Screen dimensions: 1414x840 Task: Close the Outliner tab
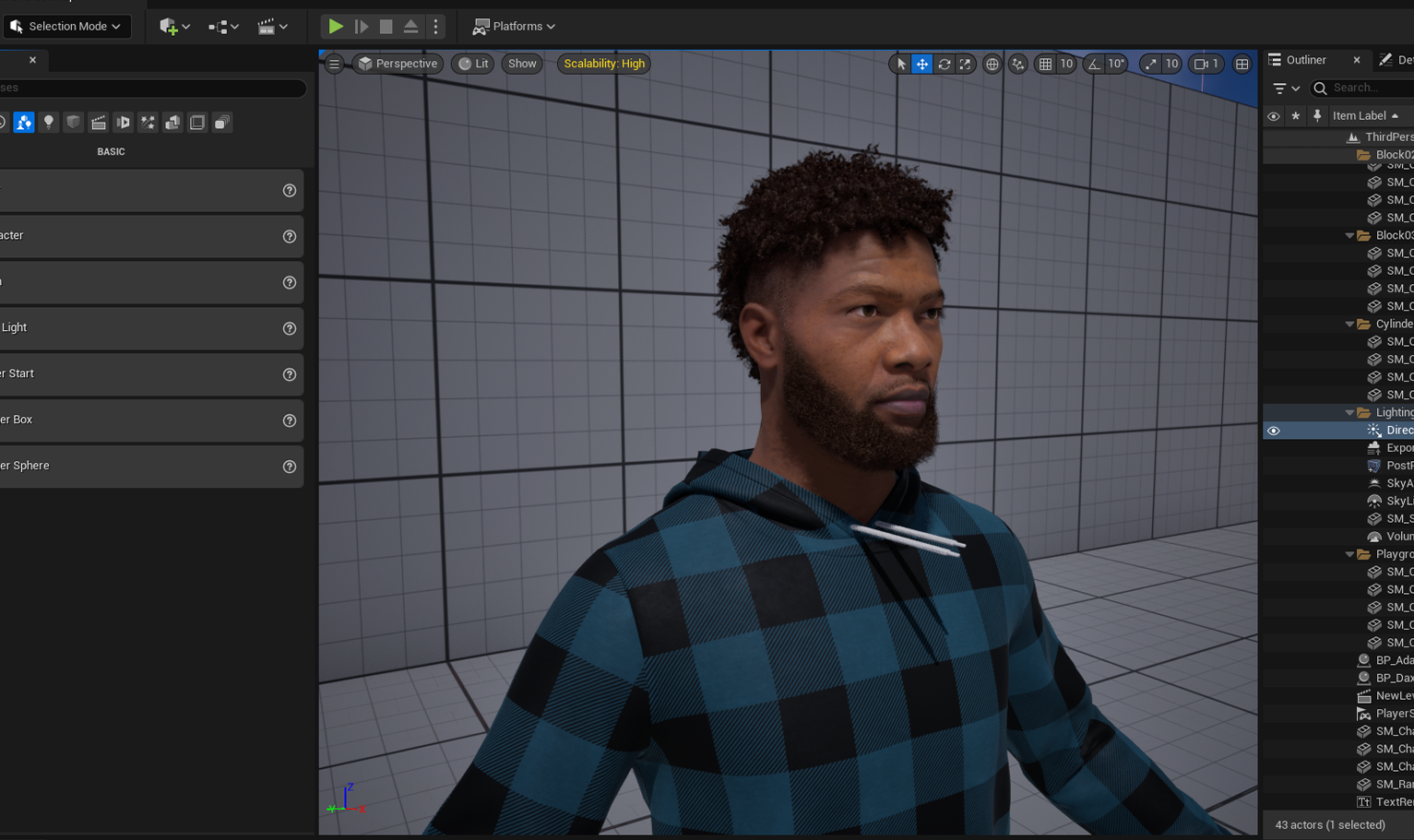pos(1356,60)
